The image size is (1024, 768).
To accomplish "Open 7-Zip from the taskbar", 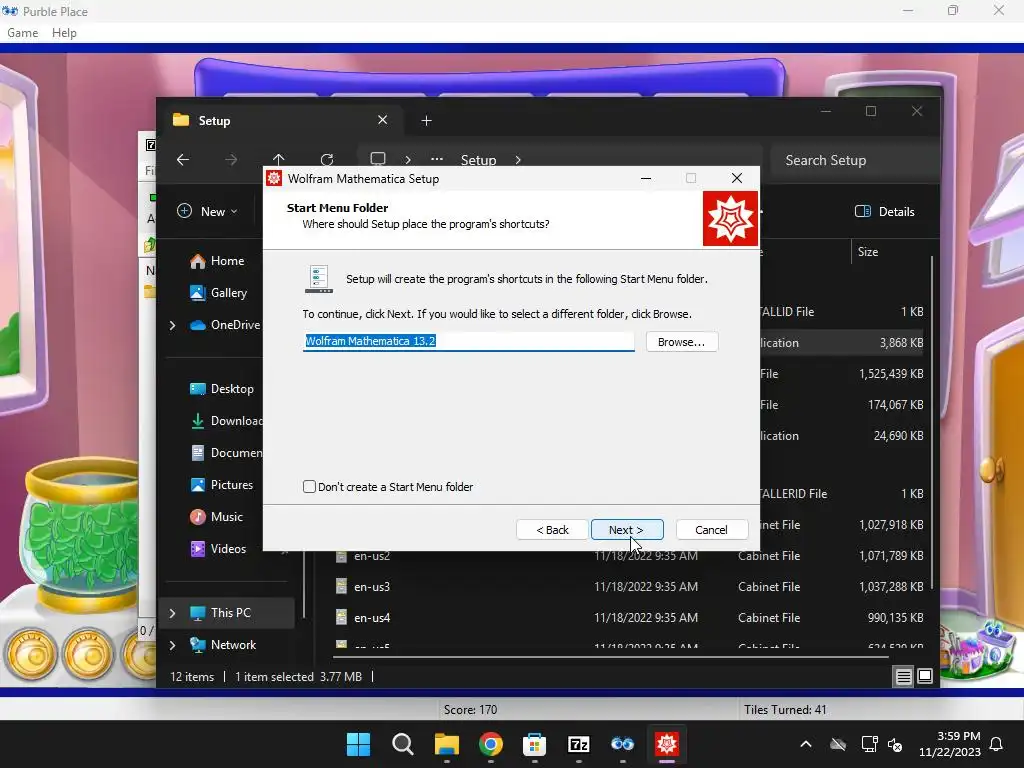I will pos(579,744).
